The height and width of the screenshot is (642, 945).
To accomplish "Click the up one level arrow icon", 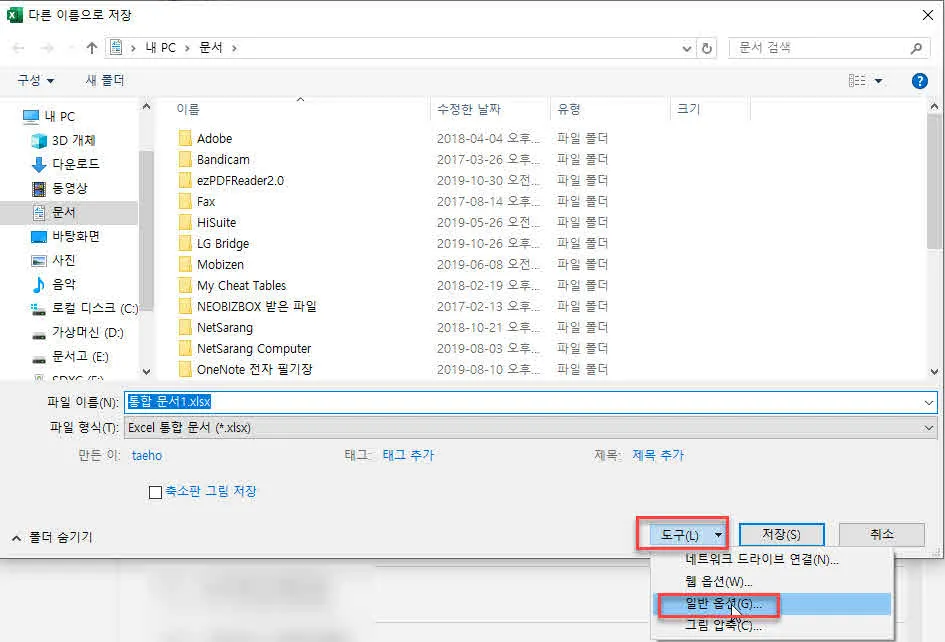I will coord(92,48).
